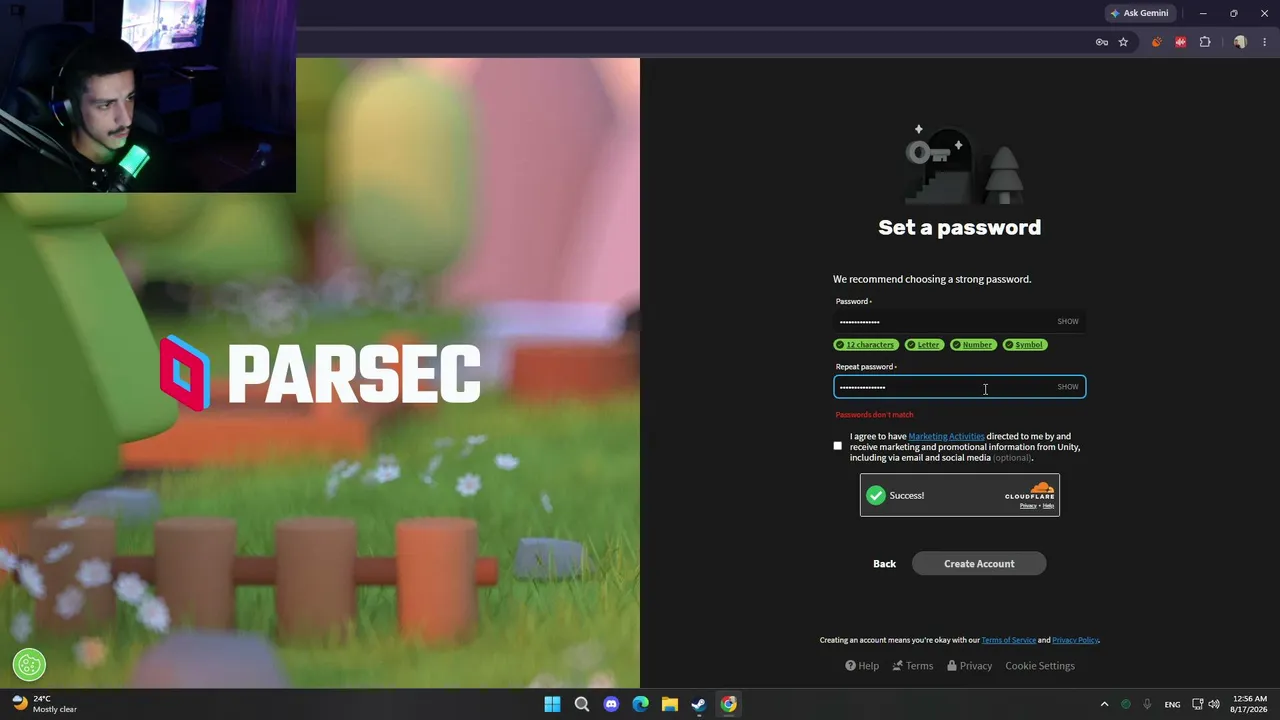1280x720 pixels.
Task: Open the Cloudflare widget Help link
Action: click(x=1048, y=506)
